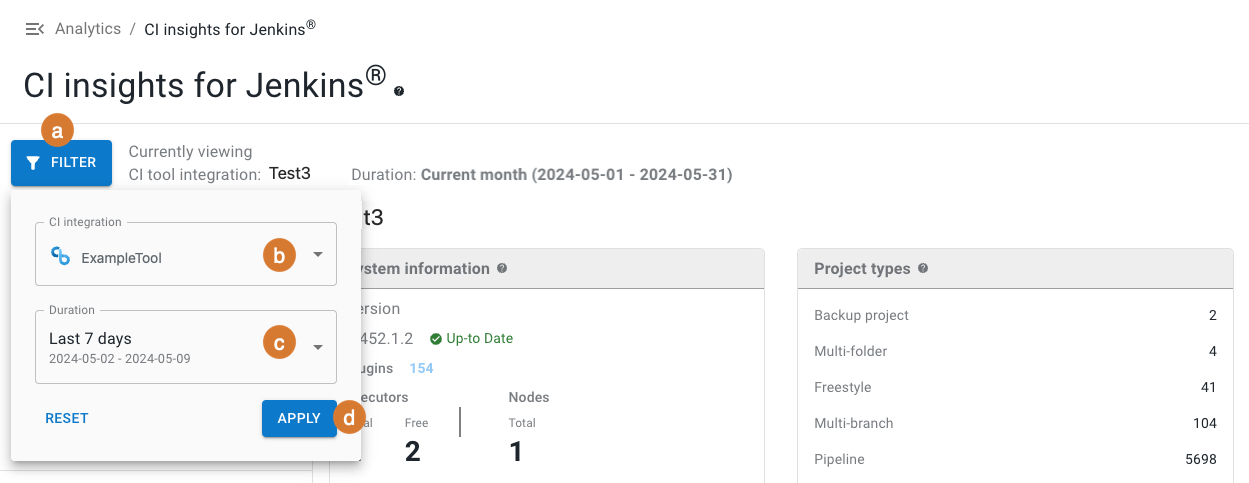The height and width of the screenshot is (483, 1249).
Task: Click the Free executors value 2
Action: [413, 452]
